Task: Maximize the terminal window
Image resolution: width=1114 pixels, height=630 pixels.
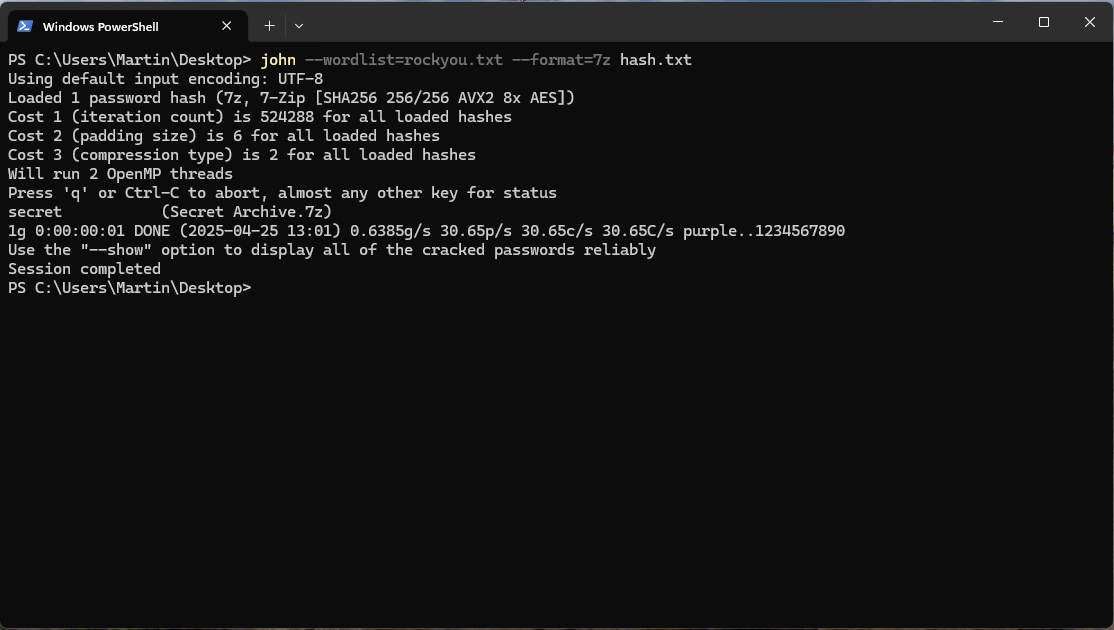Action: [x=1044, y=22]
